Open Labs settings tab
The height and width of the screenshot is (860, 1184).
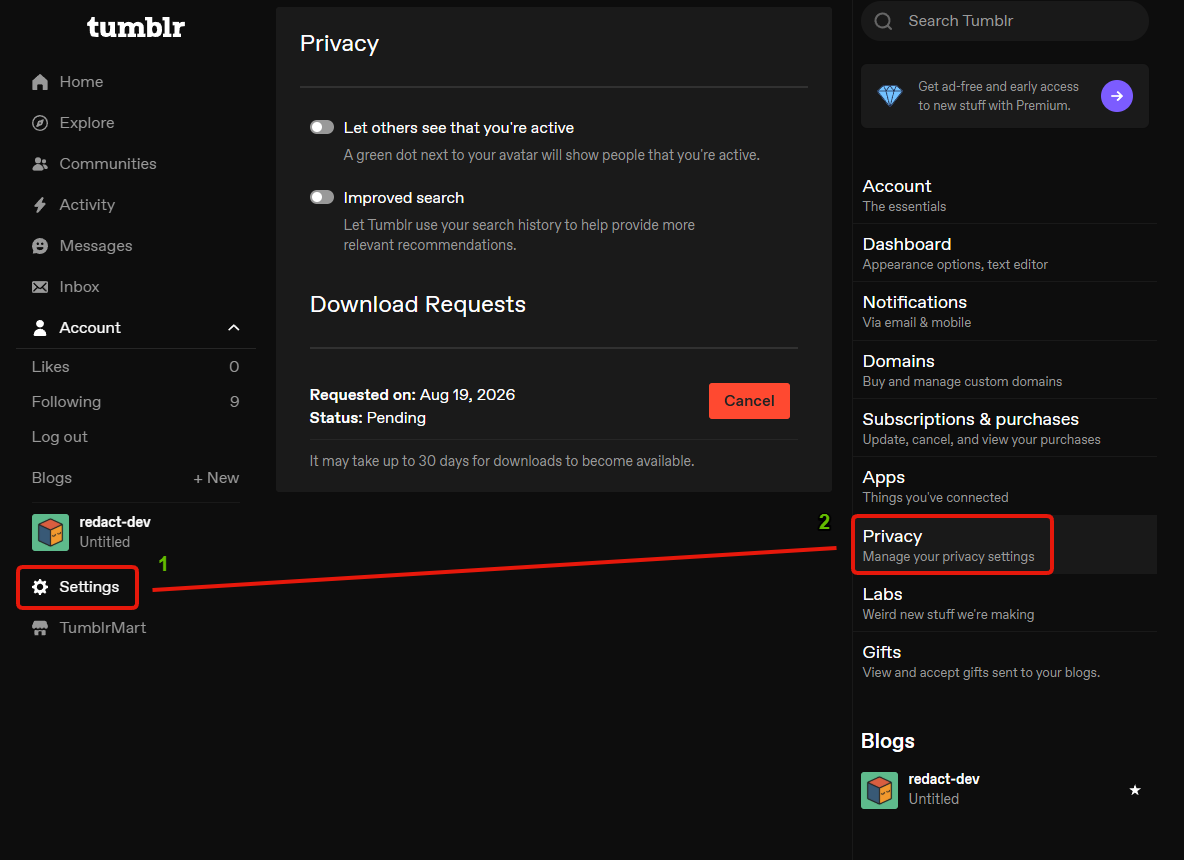coord(1004,603)
